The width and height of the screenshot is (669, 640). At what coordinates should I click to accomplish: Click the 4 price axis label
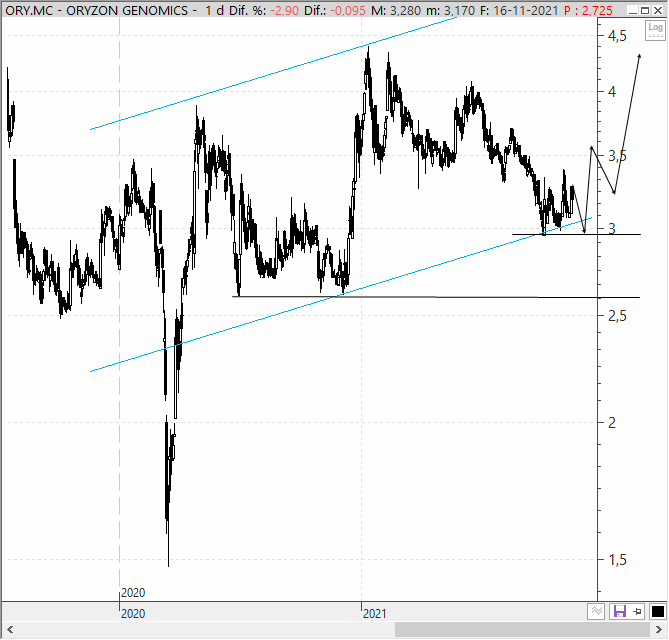coord(612,92)
